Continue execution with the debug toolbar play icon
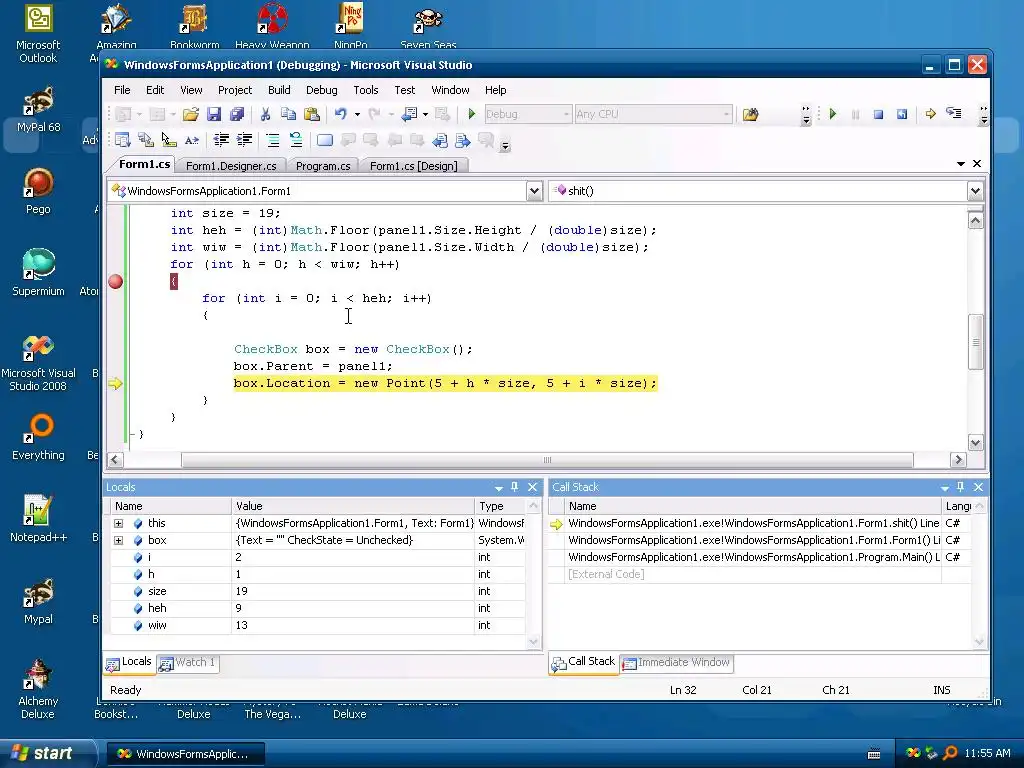 [833, 114]
